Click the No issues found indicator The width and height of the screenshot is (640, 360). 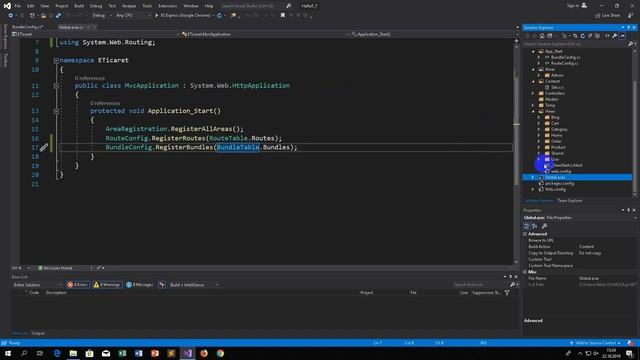[56, 268]
